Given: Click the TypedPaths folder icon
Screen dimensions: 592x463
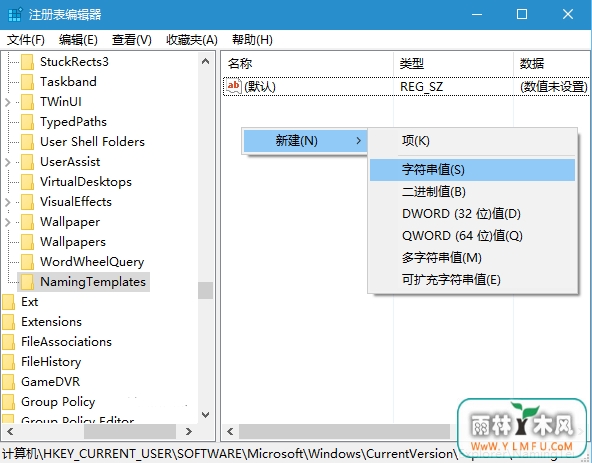Looking at the screenshot, I should [28, 122].
